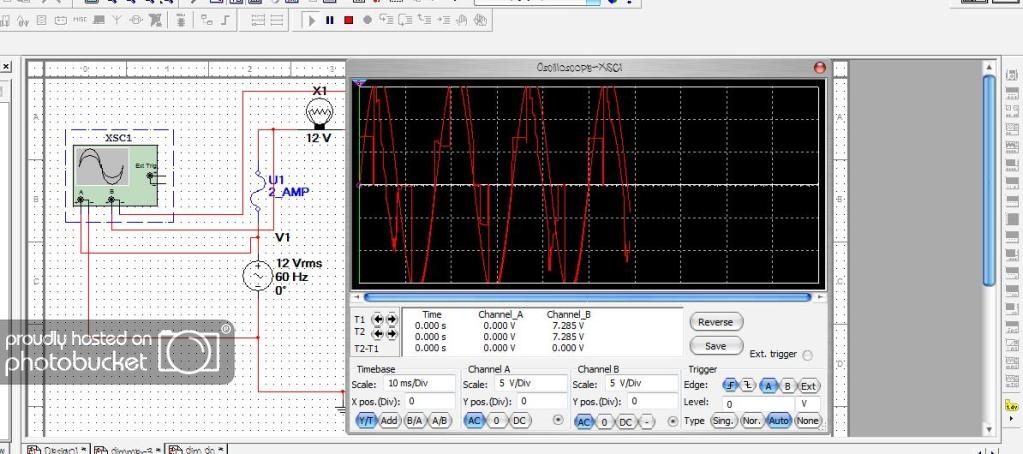The width and height of the screenshot is (1023, 454).
Task: Click the XSC1 oscilloscope instrument on schematic
Action: (116, 176)
